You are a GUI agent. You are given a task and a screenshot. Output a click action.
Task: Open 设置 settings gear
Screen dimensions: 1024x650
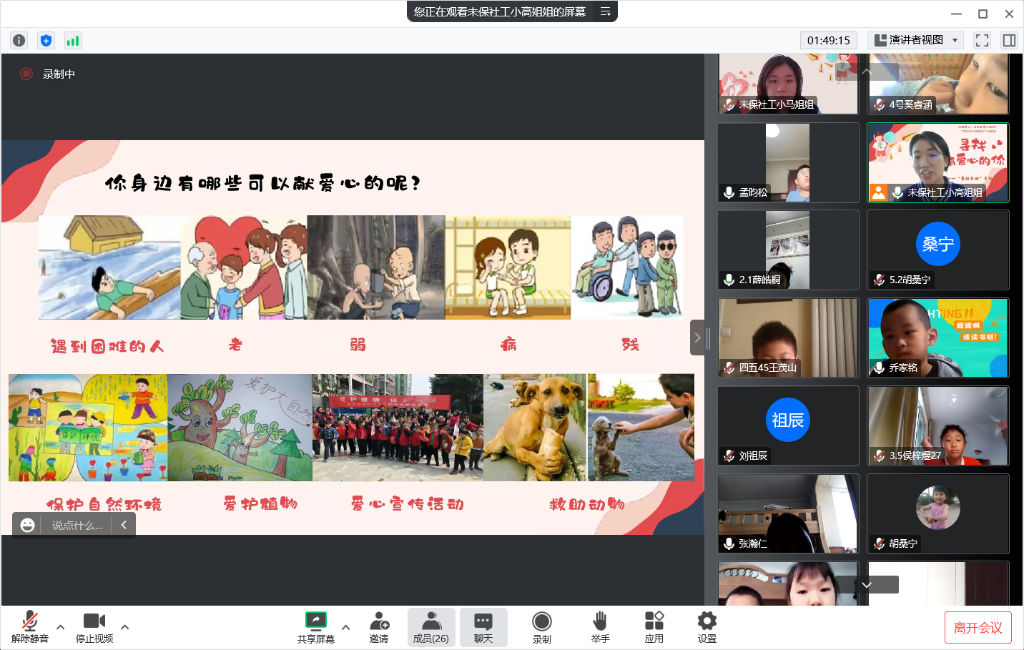tap(707, 627)
